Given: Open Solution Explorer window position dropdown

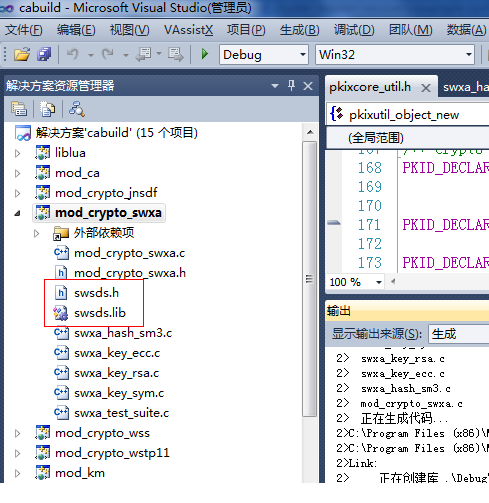Looking at the screenshot, I should [x=275, y=86].
